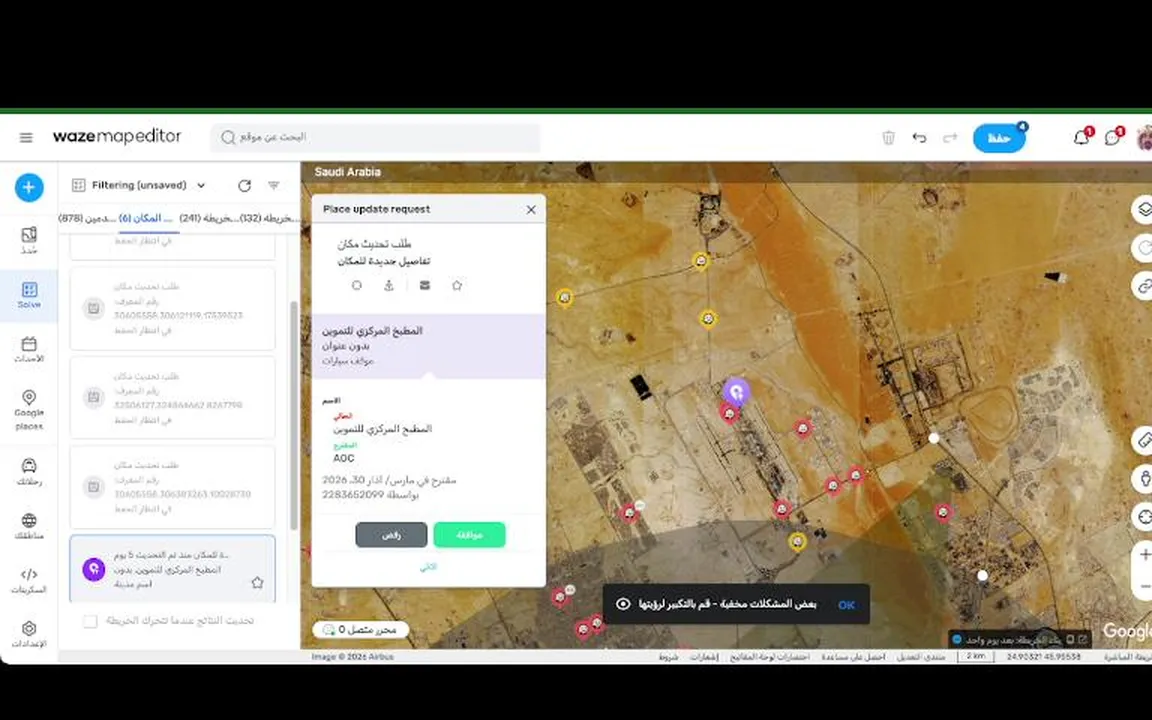
Task: Click the issues list vertical scrollbar
Action: 295,415
